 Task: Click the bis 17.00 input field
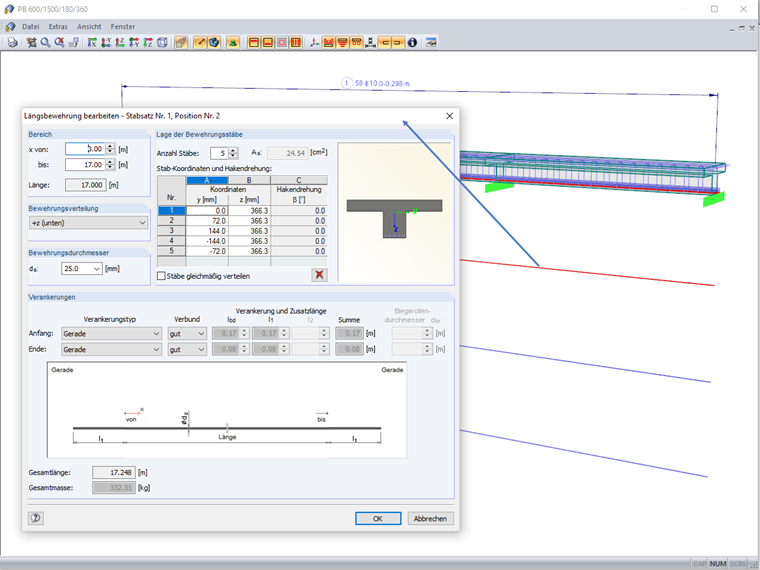tap(86, 165)
